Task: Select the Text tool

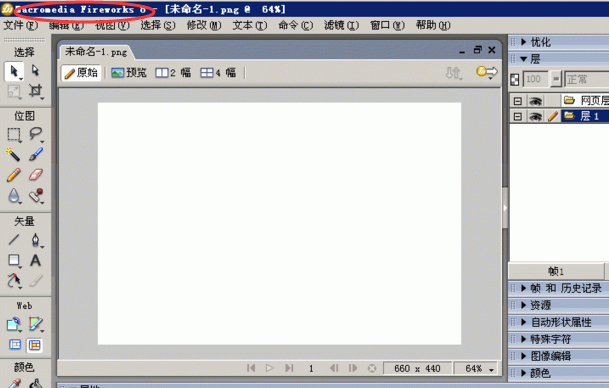Action: tap(35, 260)
